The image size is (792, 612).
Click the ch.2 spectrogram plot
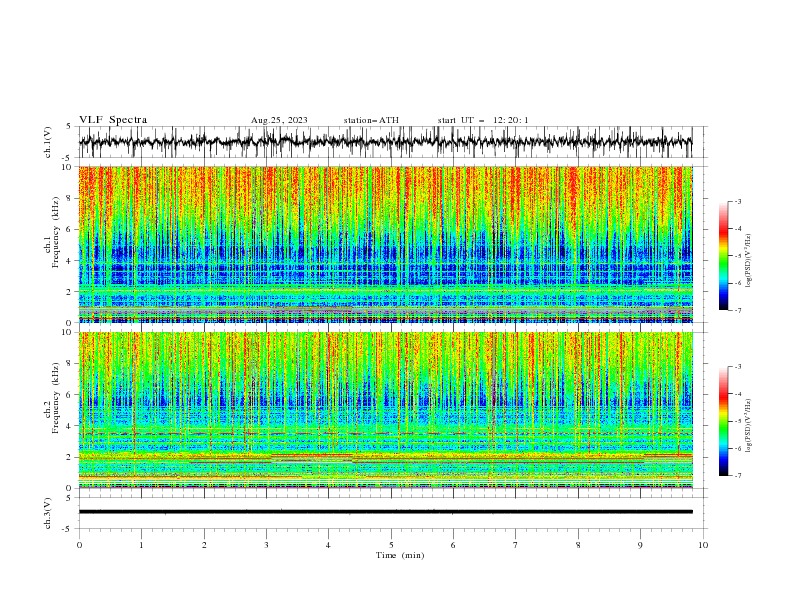386,410
